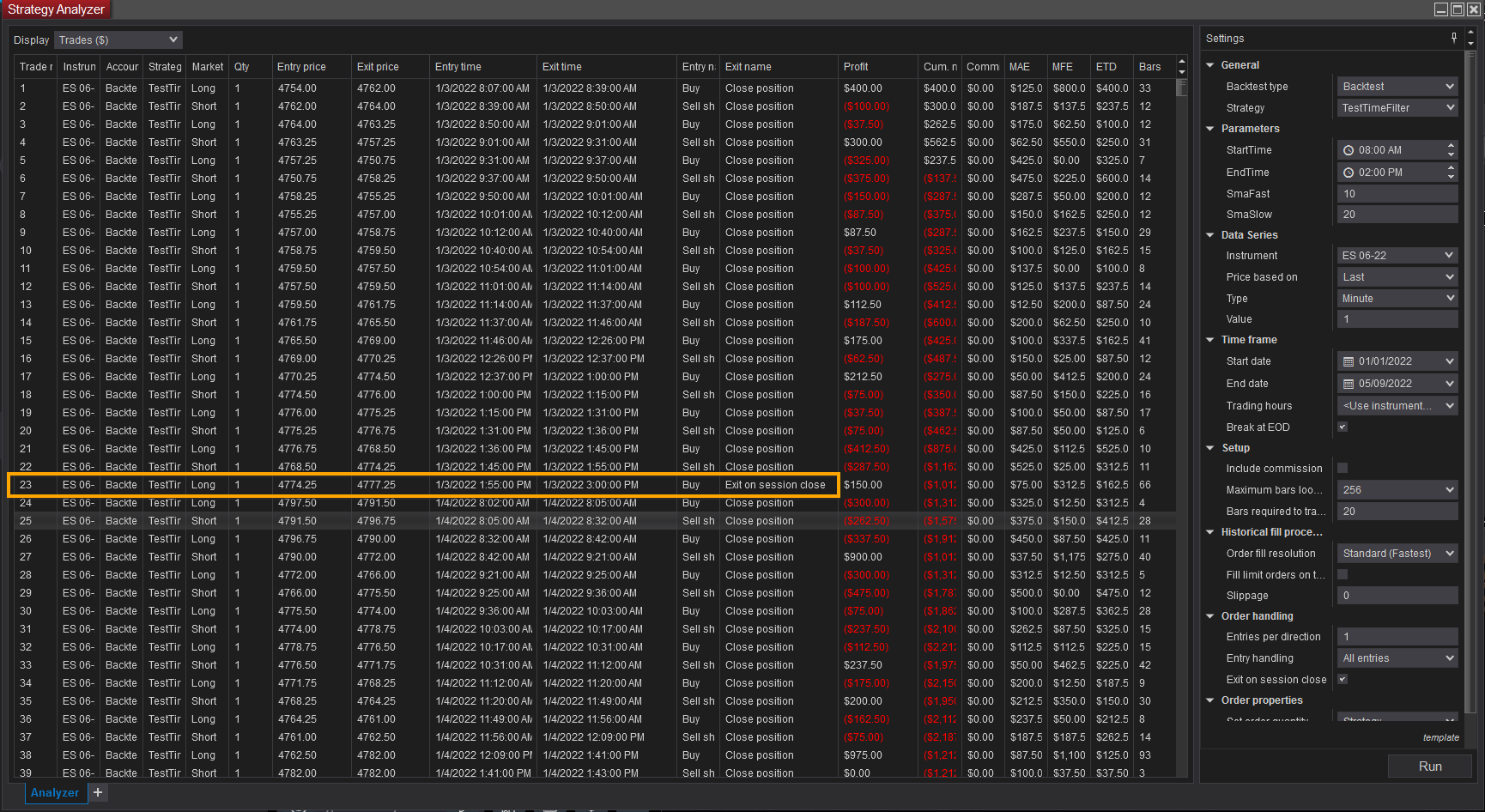Sort by the Entry time column header
Viewport: 1485px width, 812px height.
pos(483,67)
